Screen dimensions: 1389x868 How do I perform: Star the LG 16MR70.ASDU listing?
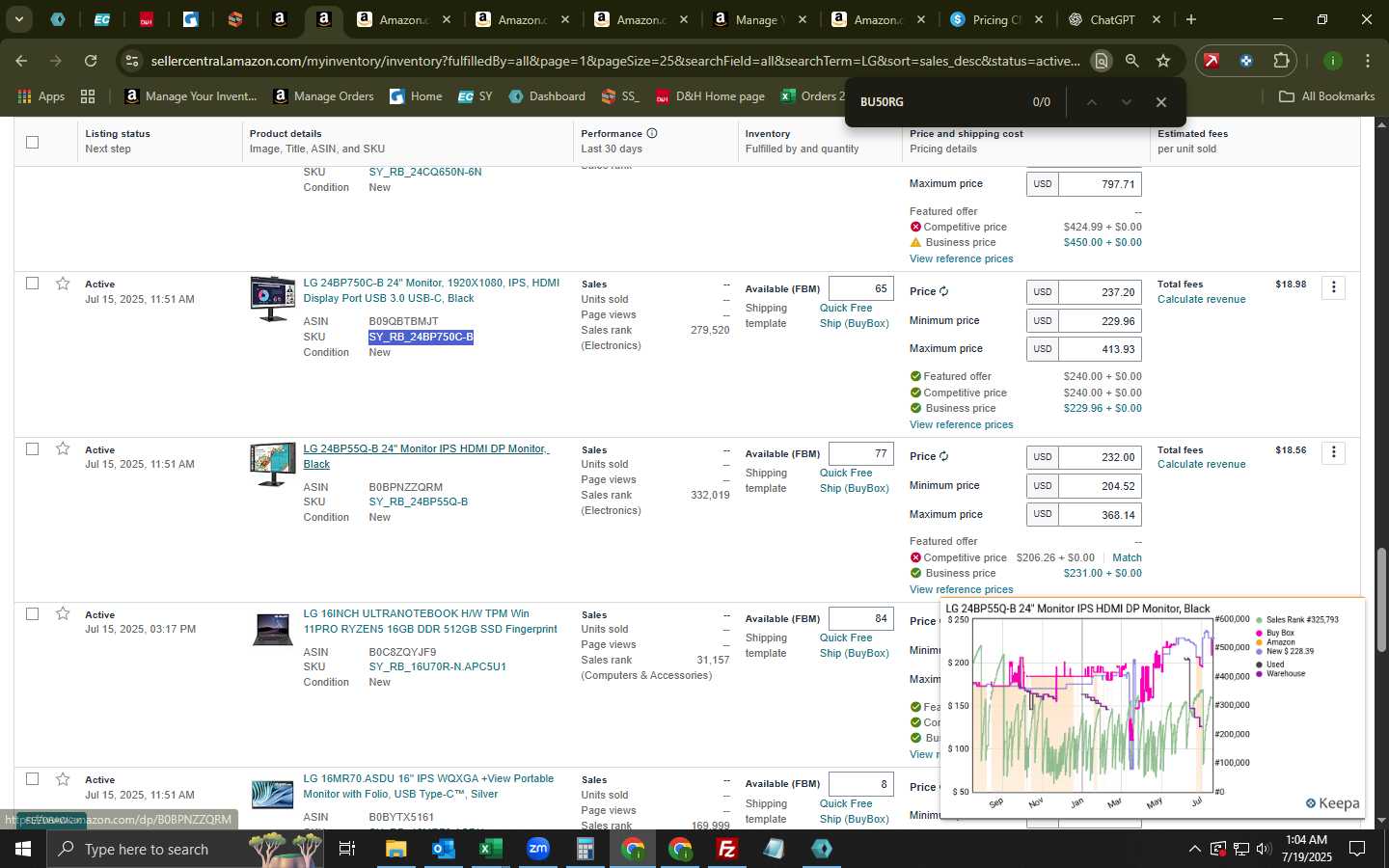(x=63, y=778)
